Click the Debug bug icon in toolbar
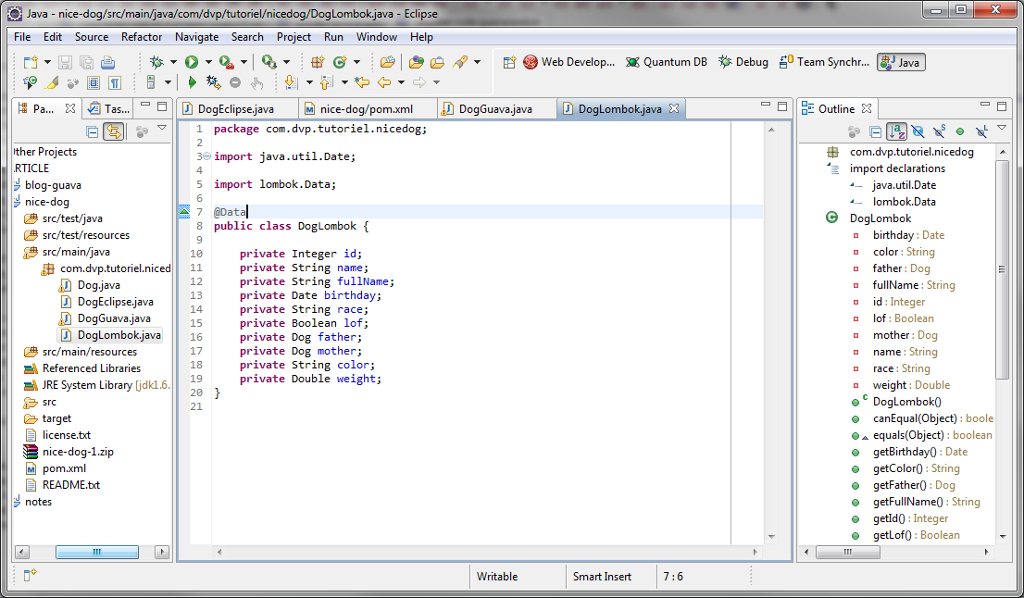The width and height of the screenshot is (1024, 598). tap(156, 62)
